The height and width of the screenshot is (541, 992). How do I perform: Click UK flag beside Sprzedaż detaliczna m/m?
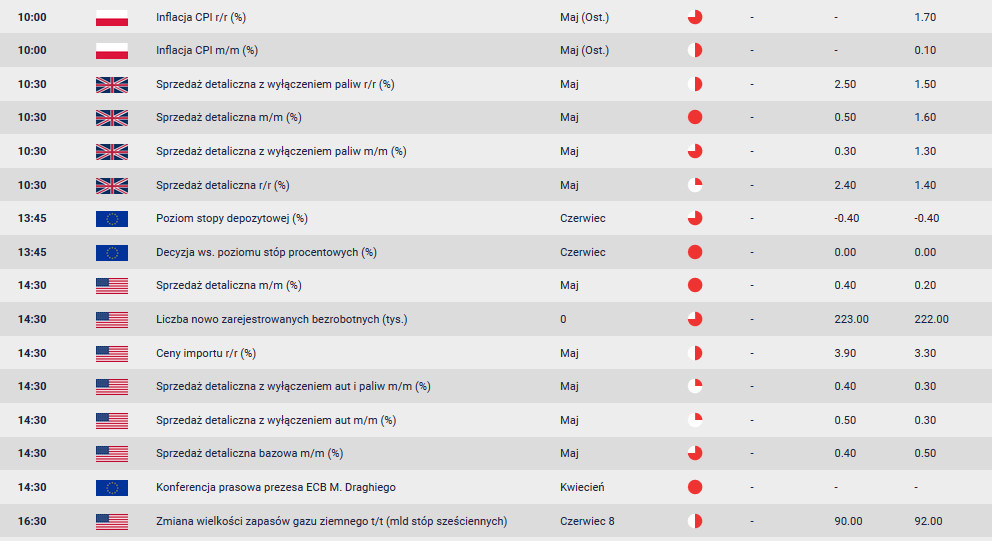[112, 118]
